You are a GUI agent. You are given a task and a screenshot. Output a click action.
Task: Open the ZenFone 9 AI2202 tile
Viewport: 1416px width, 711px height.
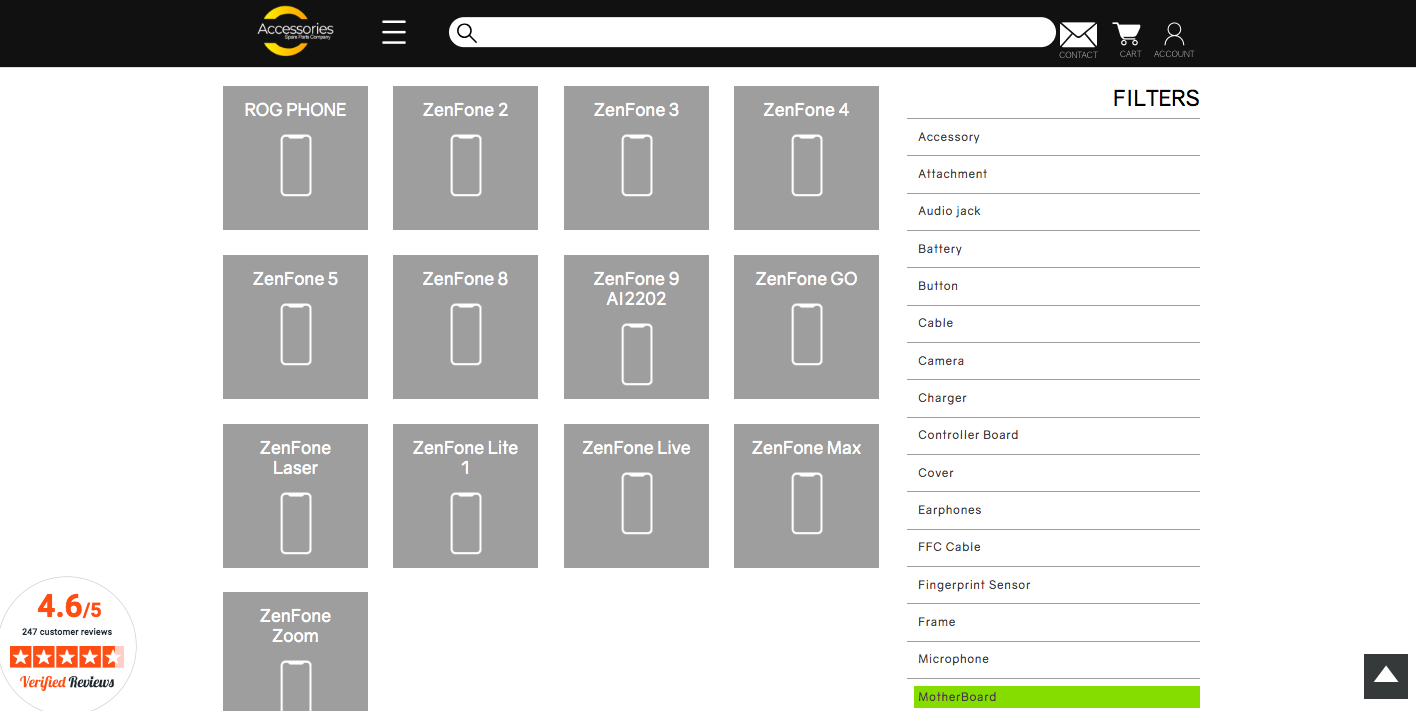[x=636, y=327]
